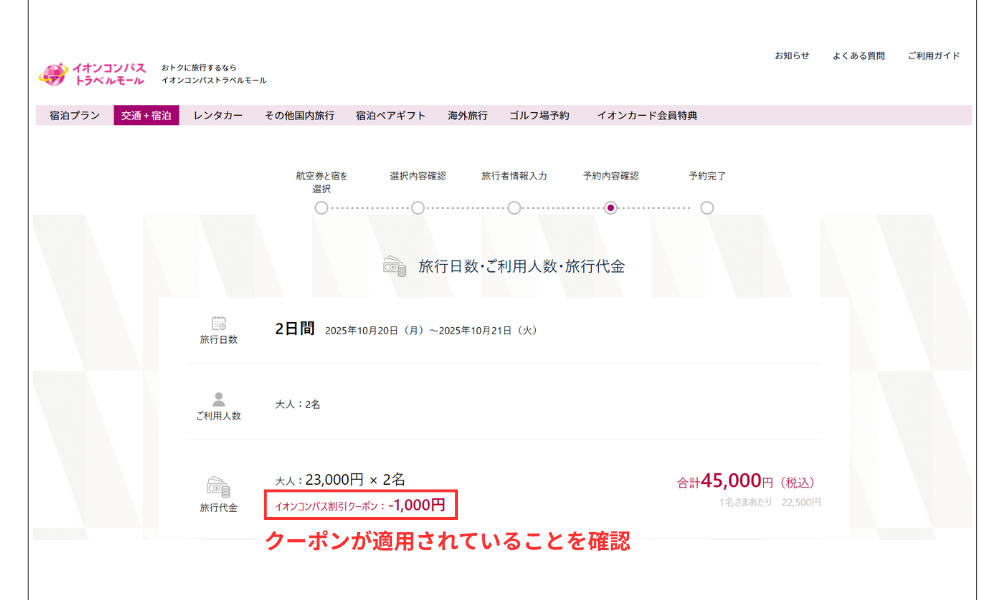
Task: Click the 大人：2名 text
Action: pos(297,404)
